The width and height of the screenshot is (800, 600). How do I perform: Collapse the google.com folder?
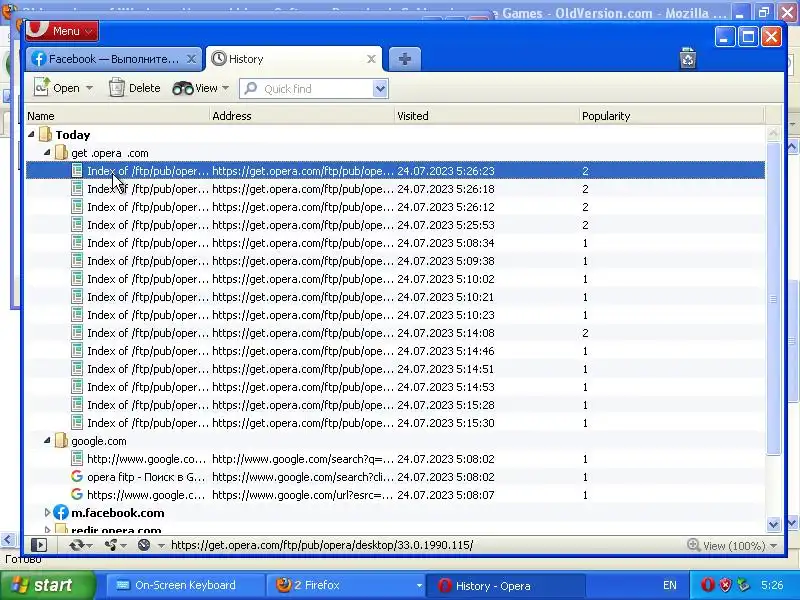click(x=47, y=440)
